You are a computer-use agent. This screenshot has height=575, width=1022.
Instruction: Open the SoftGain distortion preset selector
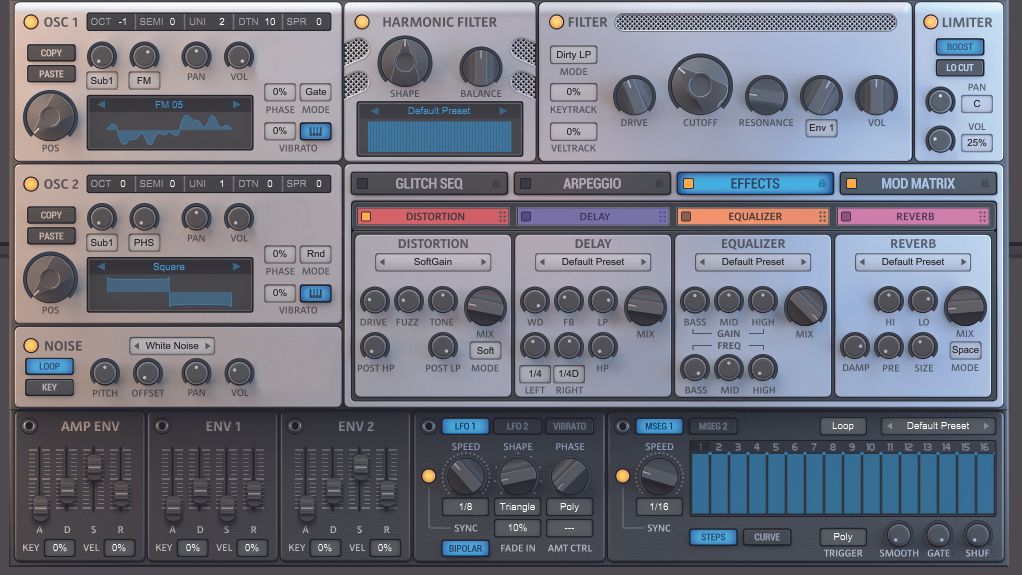[x=433, y=261]
